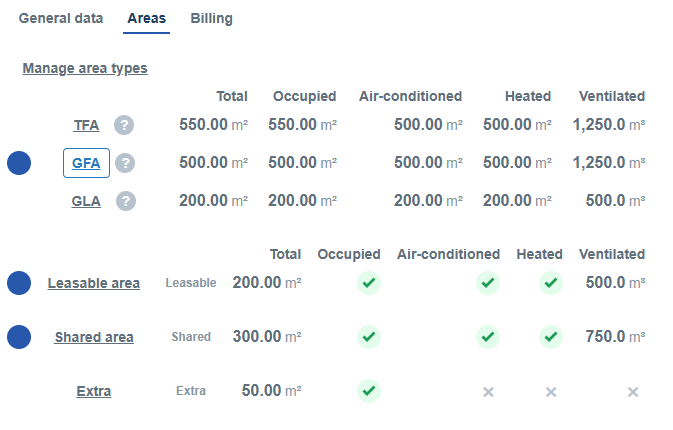The height and width of the screenshot is (430, 673).
Task: Toggle the Heated cross mark for Extra
Action: (x=551, y=392)
